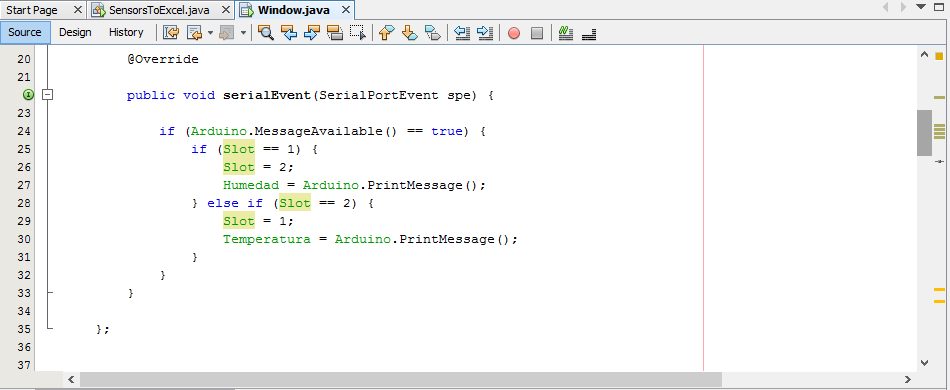
Task: Click the keyword true on line 24
Action: click(447, 131)
